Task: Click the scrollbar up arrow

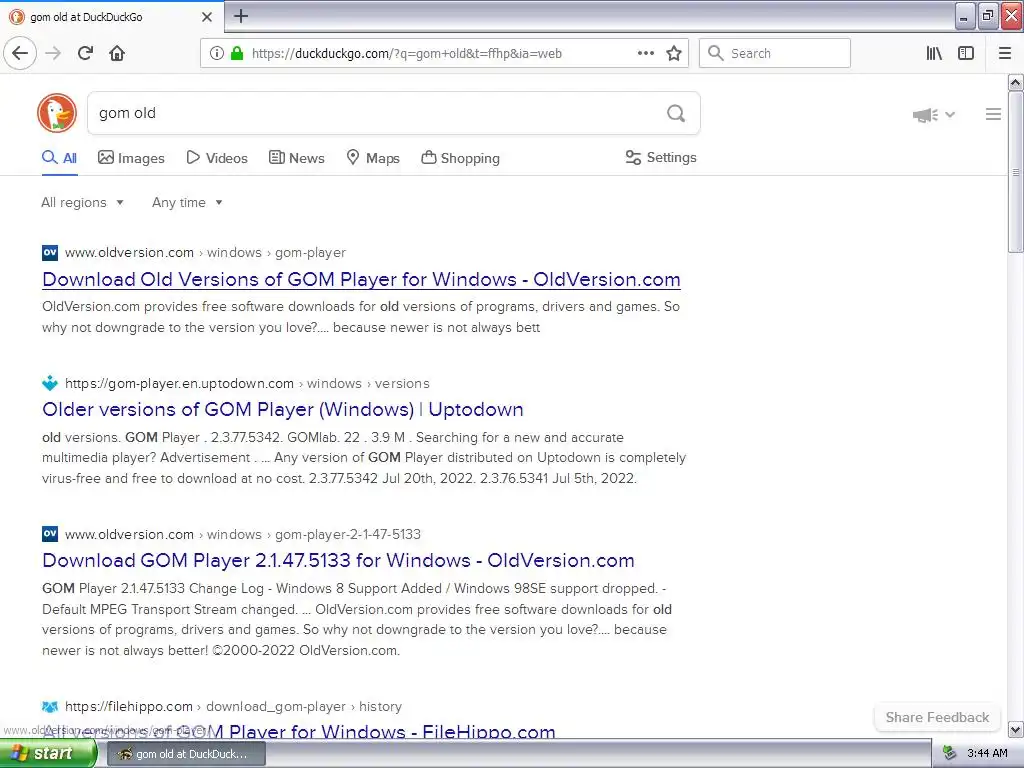Action: tap(1015, 82)
